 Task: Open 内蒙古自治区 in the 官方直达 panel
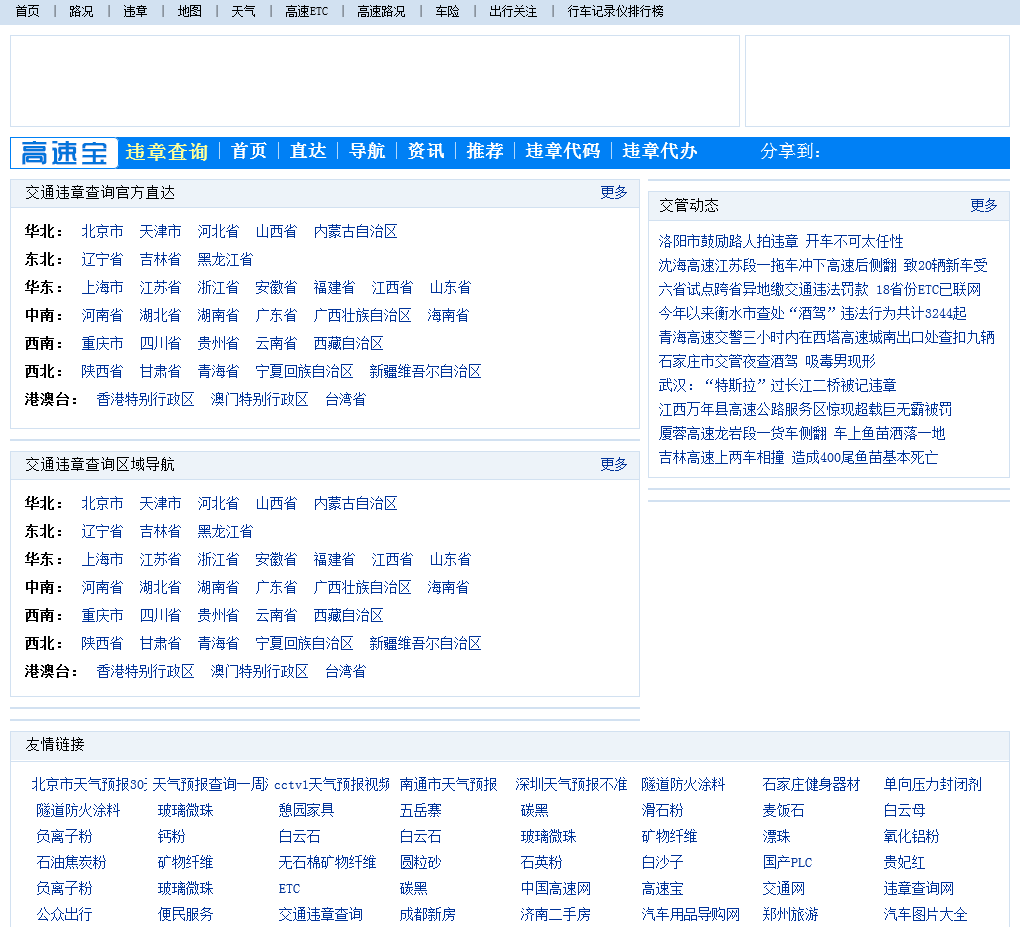coord(355,232)
